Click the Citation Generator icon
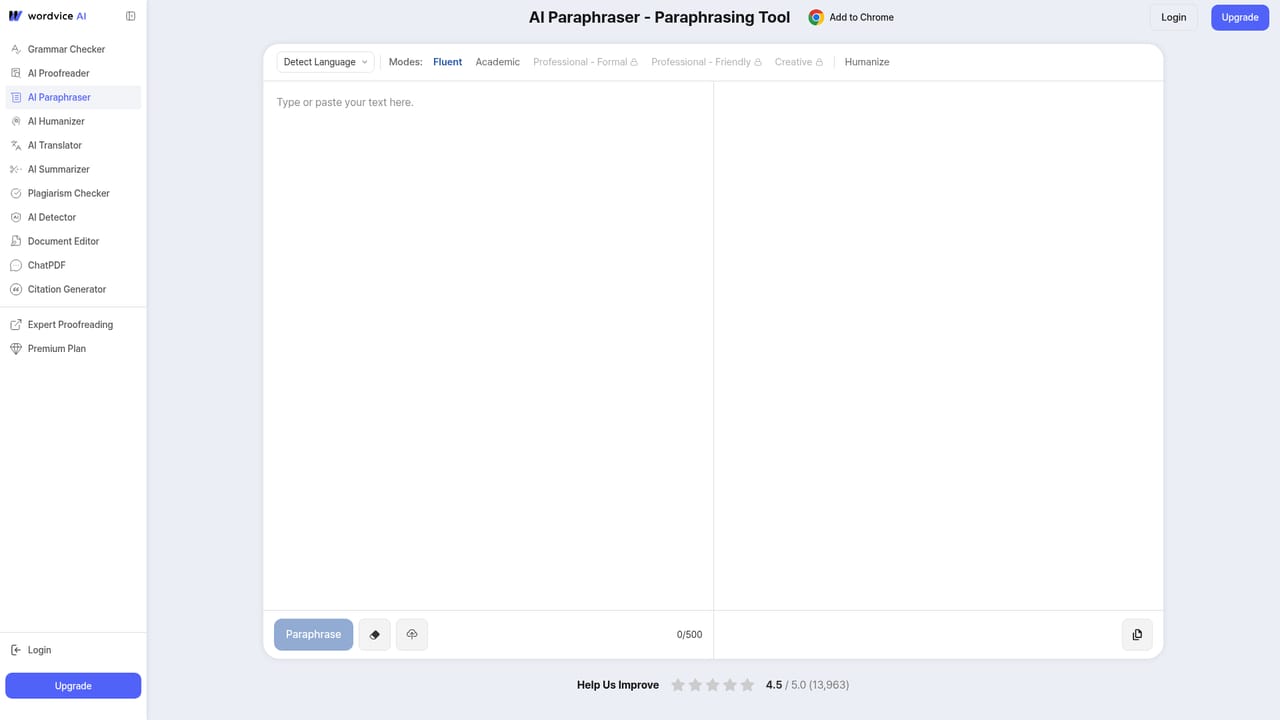1280x720 pixels. point(16,289)
